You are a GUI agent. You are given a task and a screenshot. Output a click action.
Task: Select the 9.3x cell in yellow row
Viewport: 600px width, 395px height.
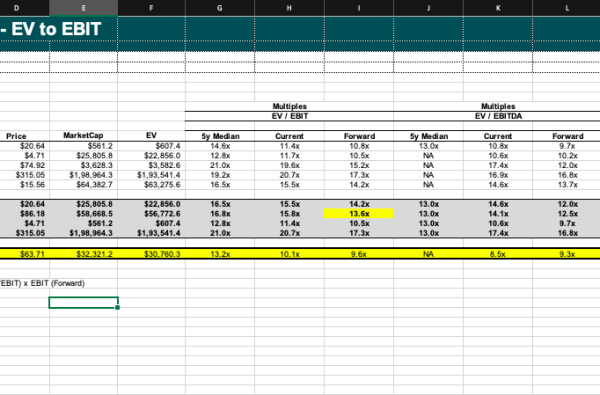pos(567,254)
